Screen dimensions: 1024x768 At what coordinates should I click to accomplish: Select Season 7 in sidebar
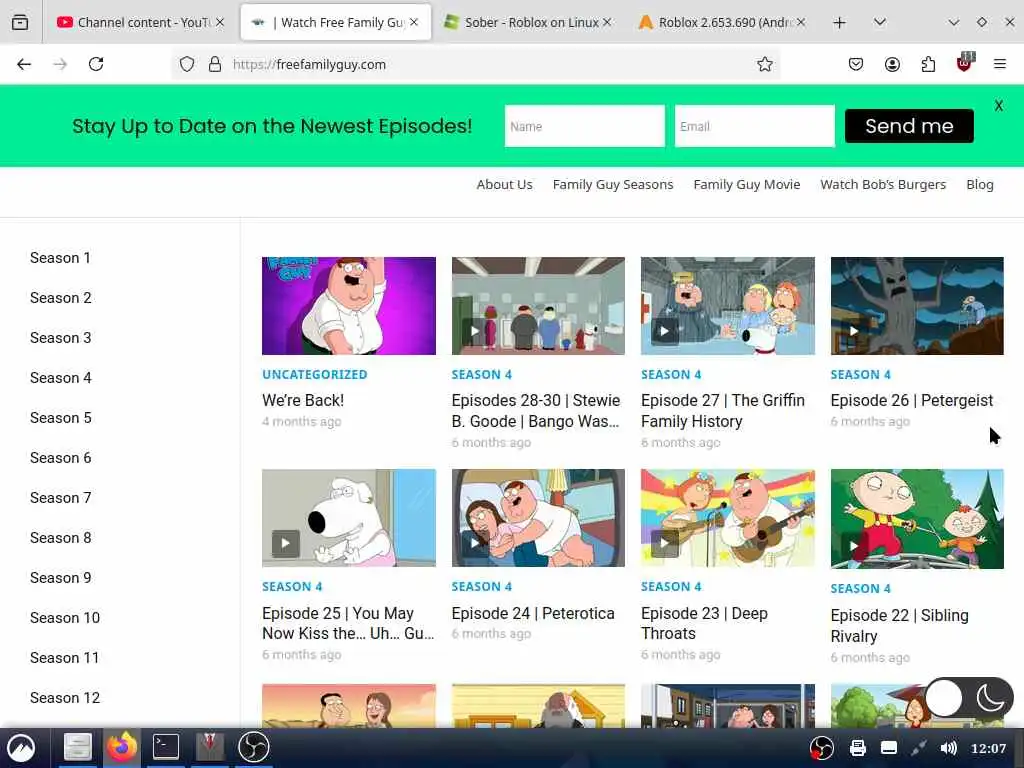[x=61, y=498]
